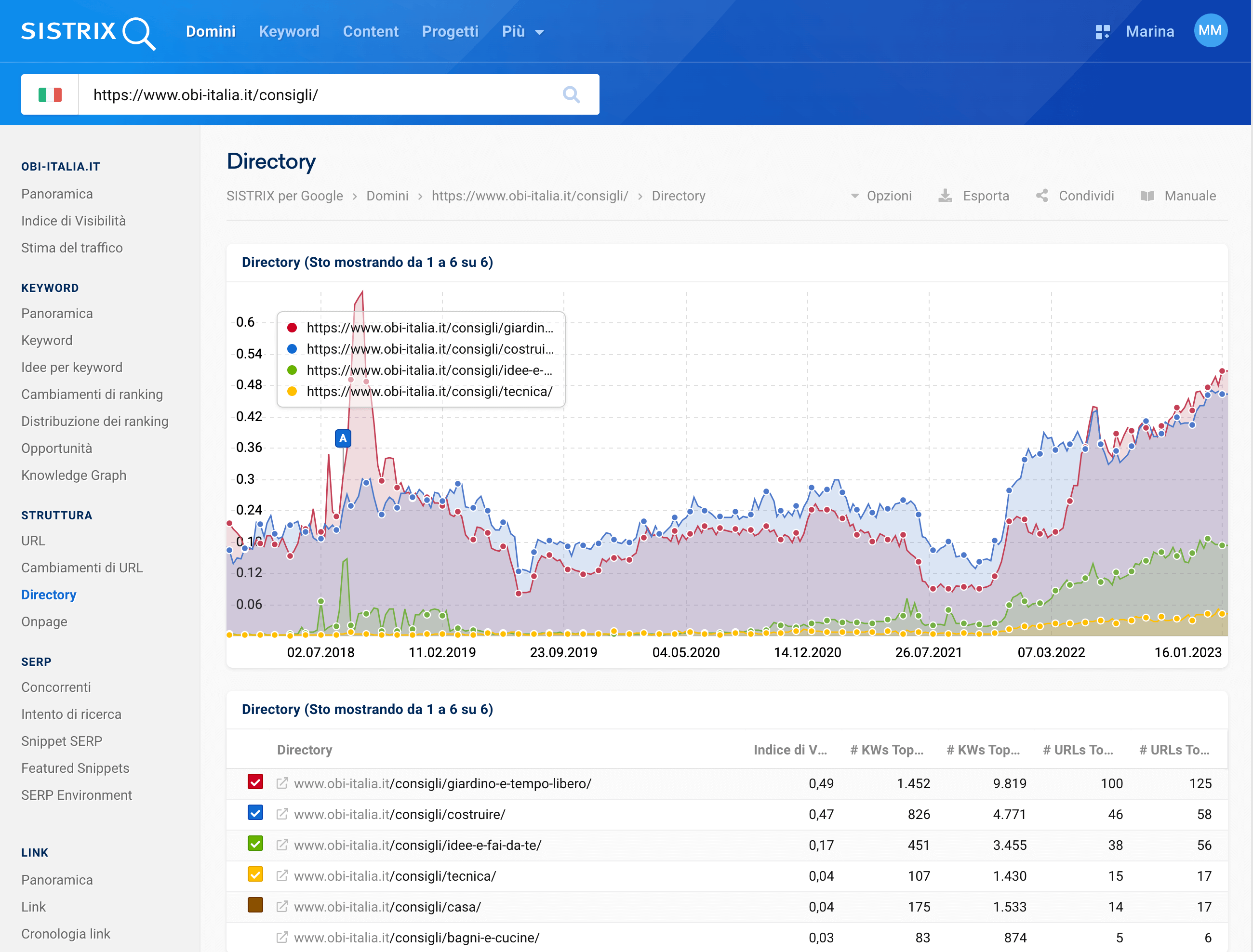Viewport: 1253px width, 952px height.
Task: Click the /consigli/casa/ directory link
Action: [387, 907]
